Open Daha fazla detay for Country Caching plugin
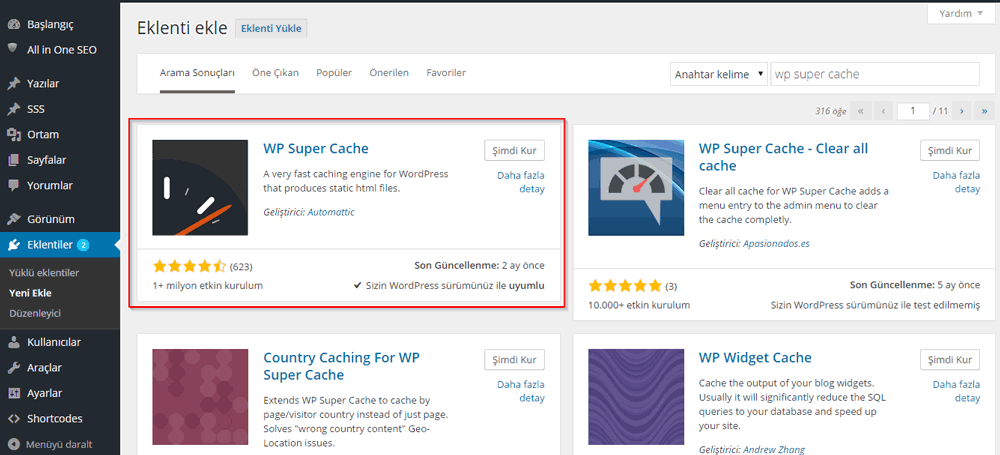The height and width of the screenshot is (455, 1000). pos(521,391)
